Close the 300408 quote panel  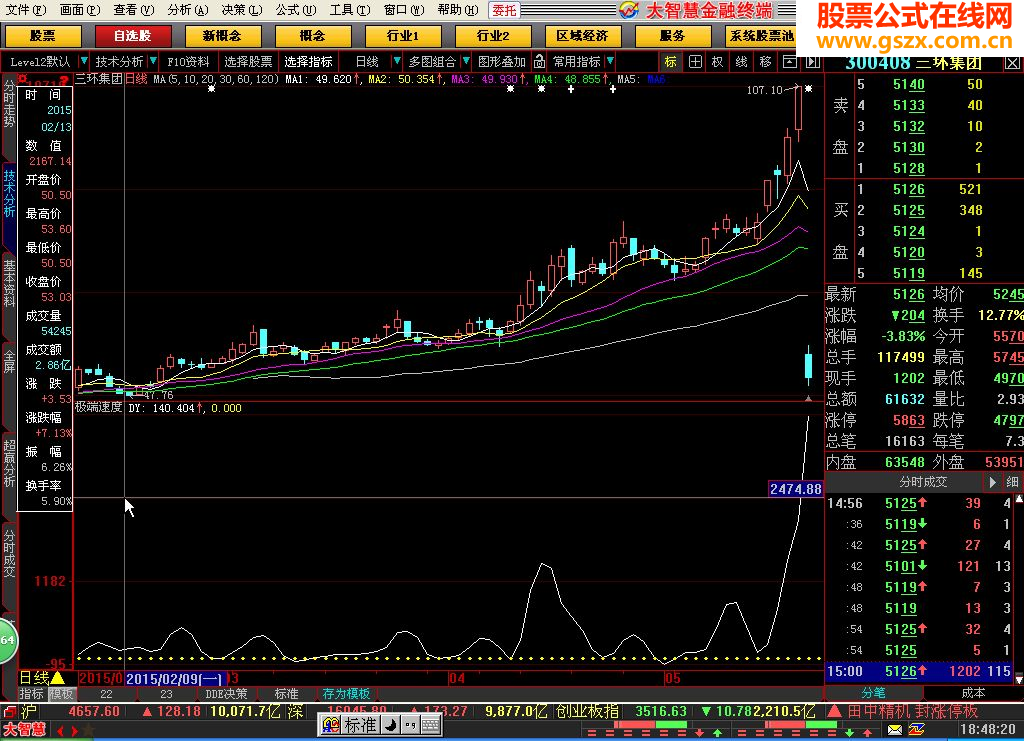click(x=1012, y=63)
